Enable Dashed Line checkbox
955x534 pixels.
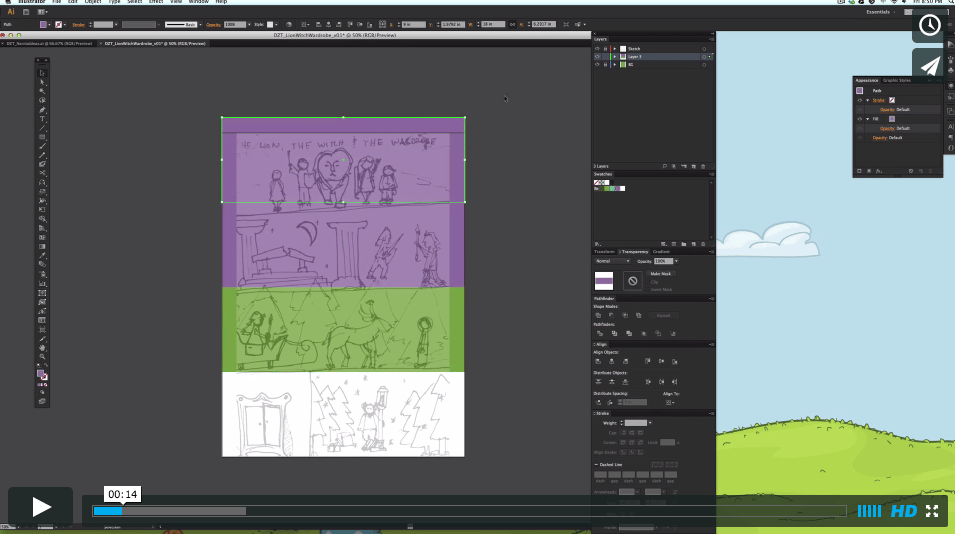(596, 465)
